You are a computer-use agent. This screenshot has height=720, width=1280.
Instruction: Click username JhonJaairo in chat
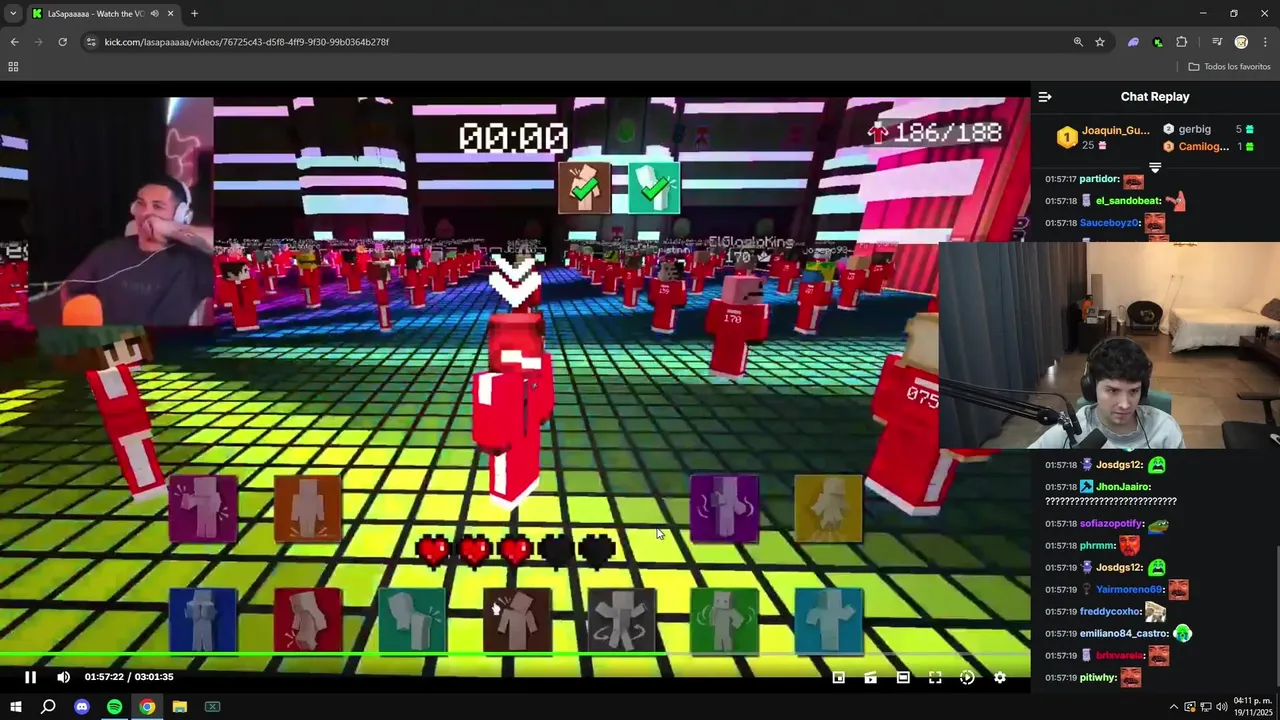click(1123, 487)
